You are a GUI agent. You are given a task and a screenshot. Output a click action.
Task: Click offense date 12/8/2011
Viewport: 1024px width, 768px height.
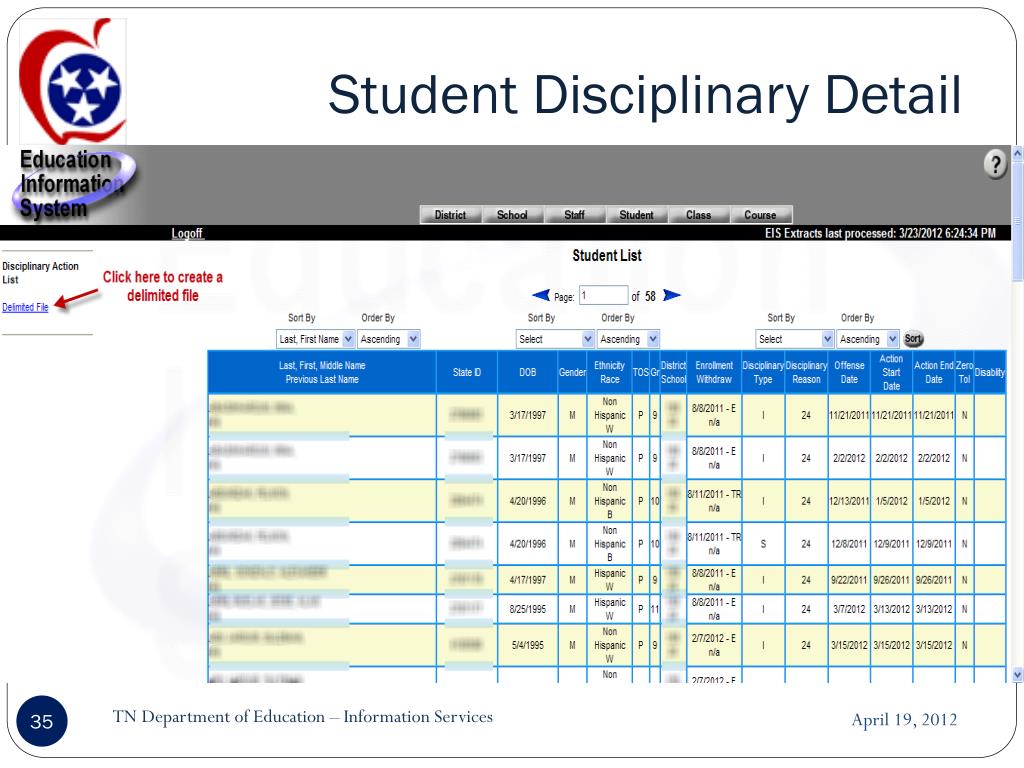pos(849,544)
